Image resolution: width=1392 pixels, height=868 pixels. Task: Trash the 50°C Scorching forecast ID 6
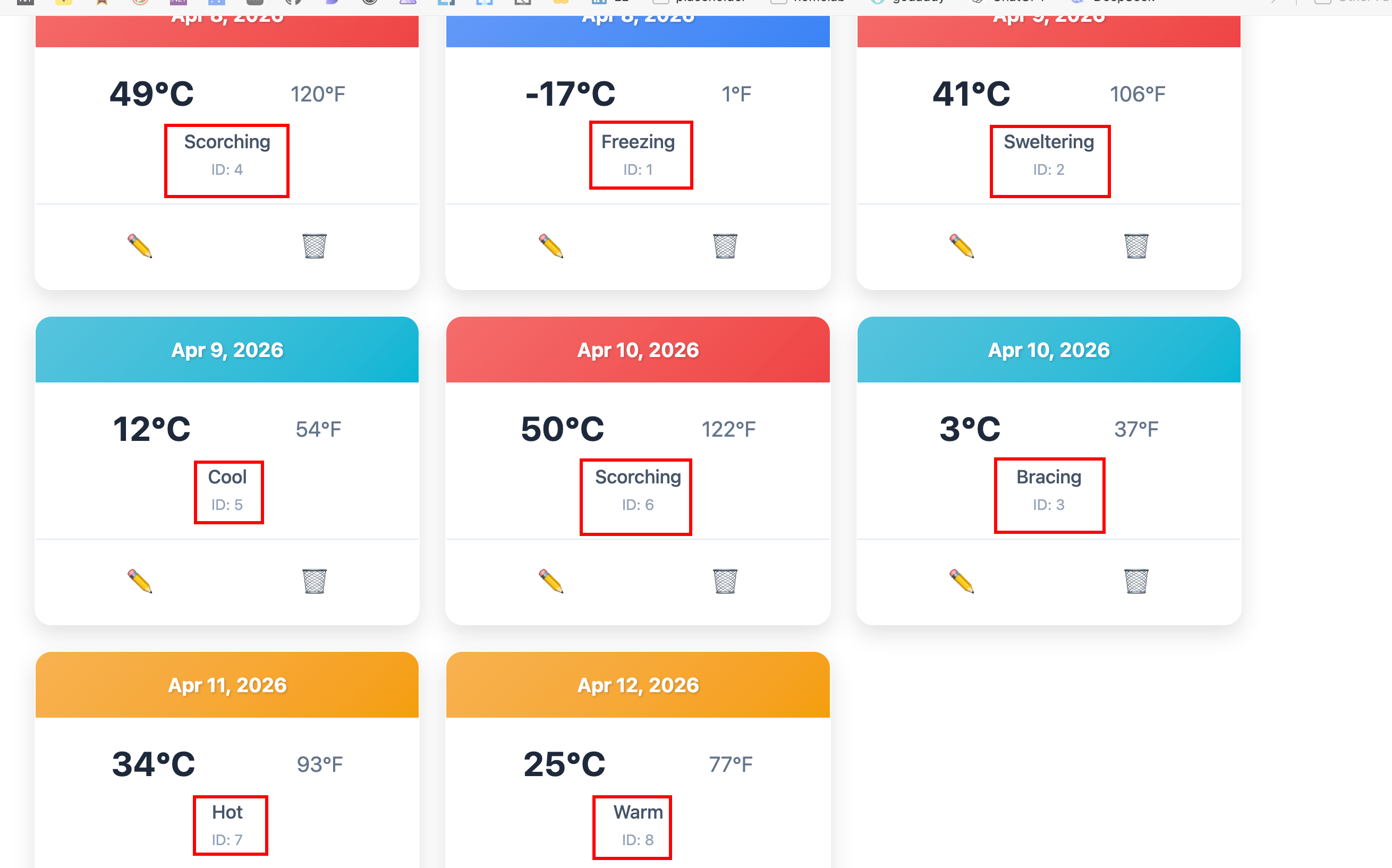[725, 582]
